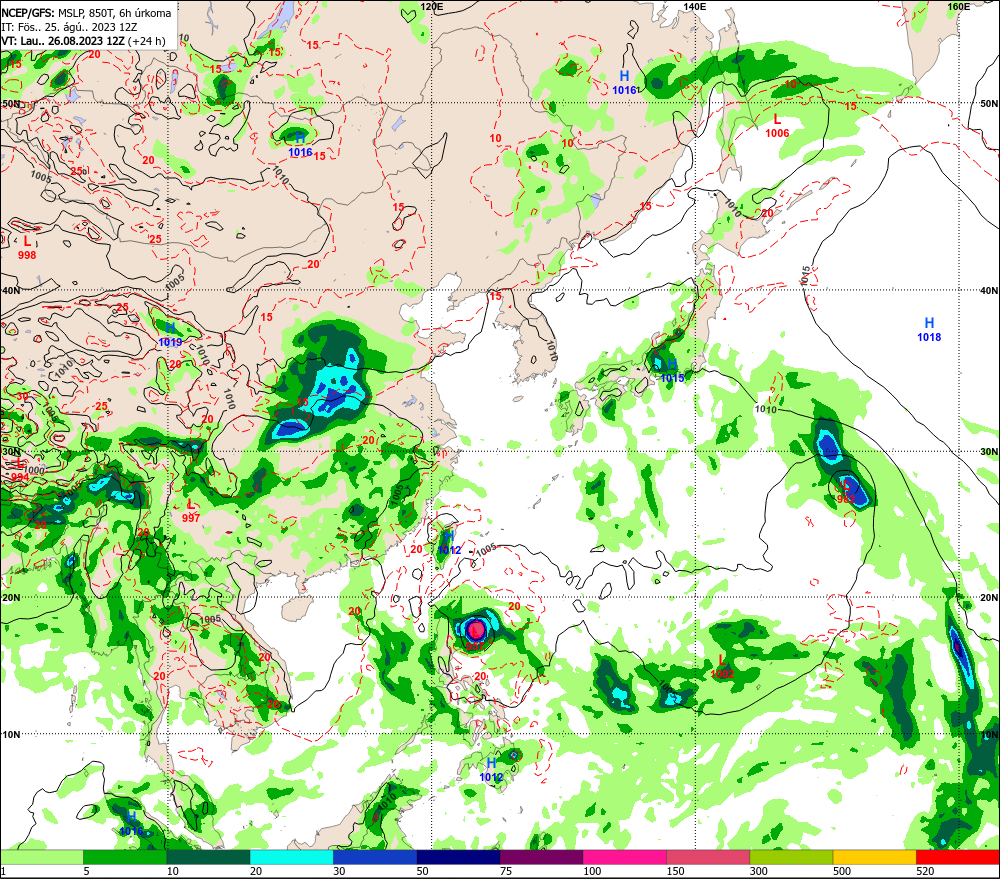
Task: Click the H 1016 label over Sumatra
Action: [x=131, y=824]
